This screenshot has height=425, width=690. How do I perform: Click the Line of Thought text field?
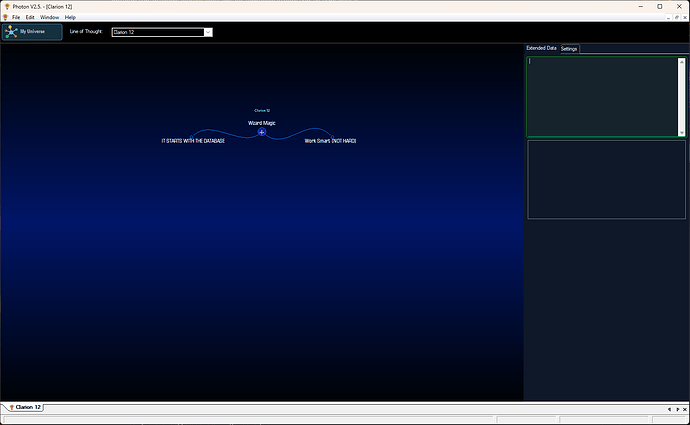point(158,32)
